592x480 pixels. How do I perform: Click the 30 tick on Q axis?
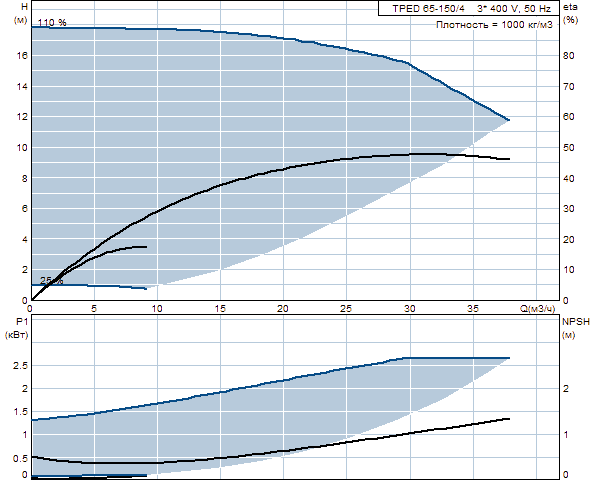click(410, 309)
